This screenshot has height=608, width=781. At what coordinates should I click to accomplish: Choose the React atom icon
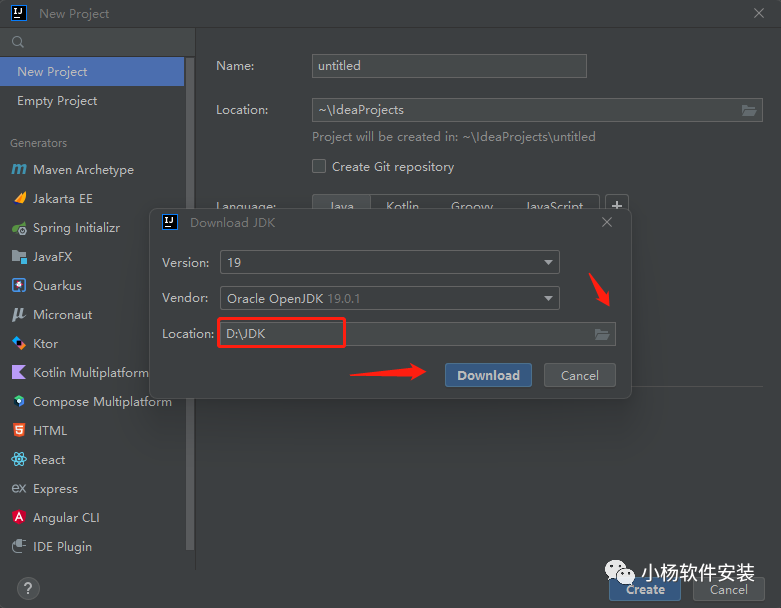[18, 460]
